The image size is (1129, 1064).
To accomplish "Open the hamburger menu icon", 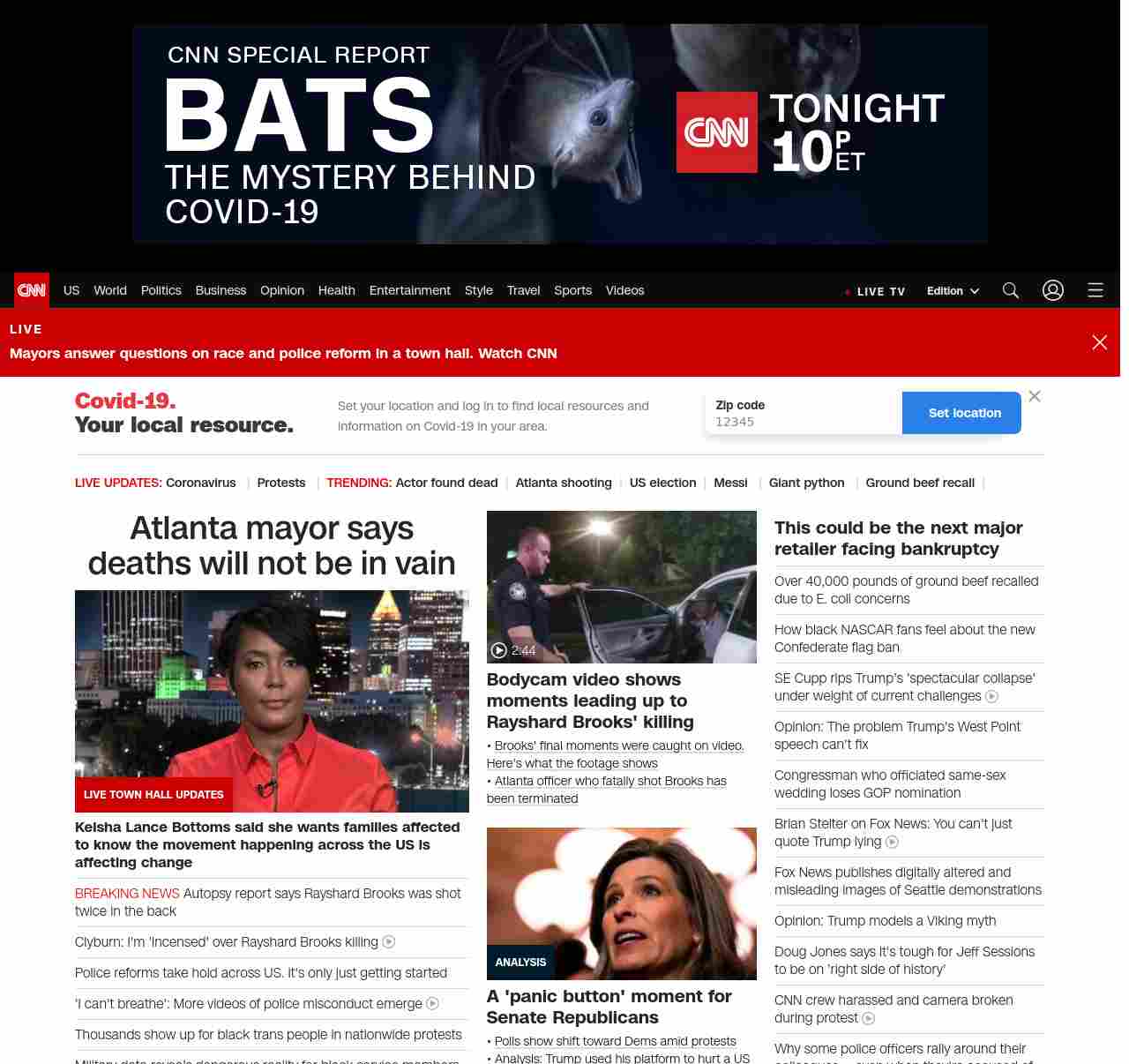I will click(1095, 290).
